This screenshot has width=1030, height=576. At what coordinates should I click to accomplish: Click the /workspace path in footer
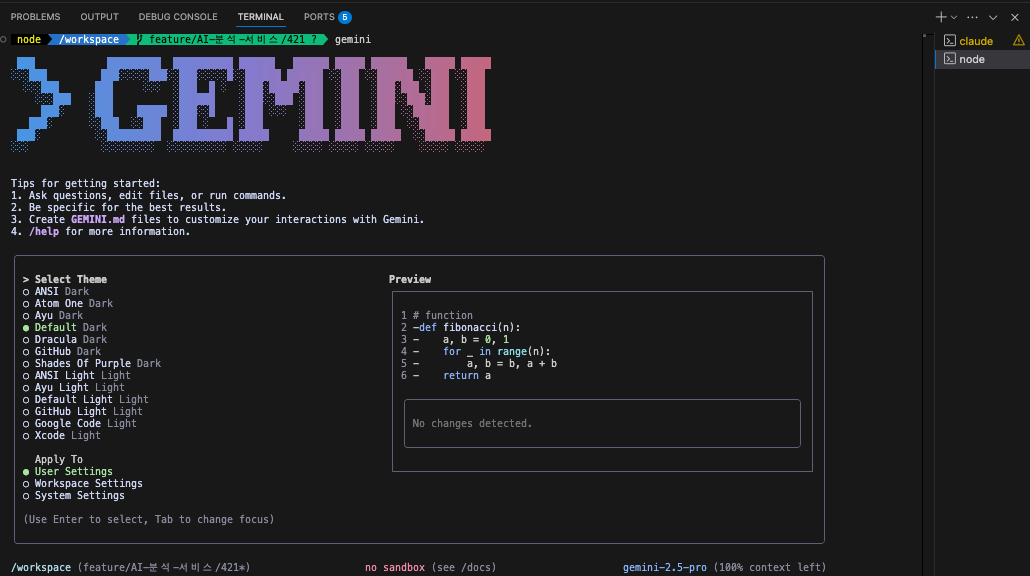(41, 567)
